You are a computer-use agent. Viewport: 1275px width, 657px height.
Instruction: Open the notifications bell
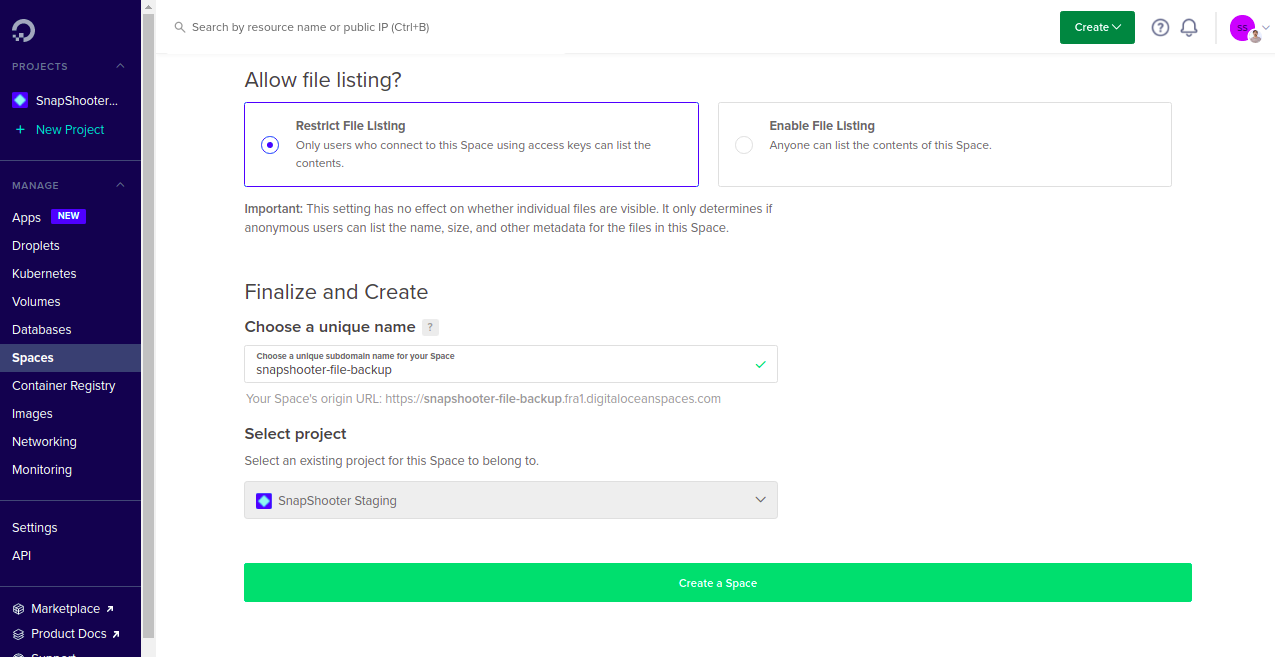coord(1189,28)
